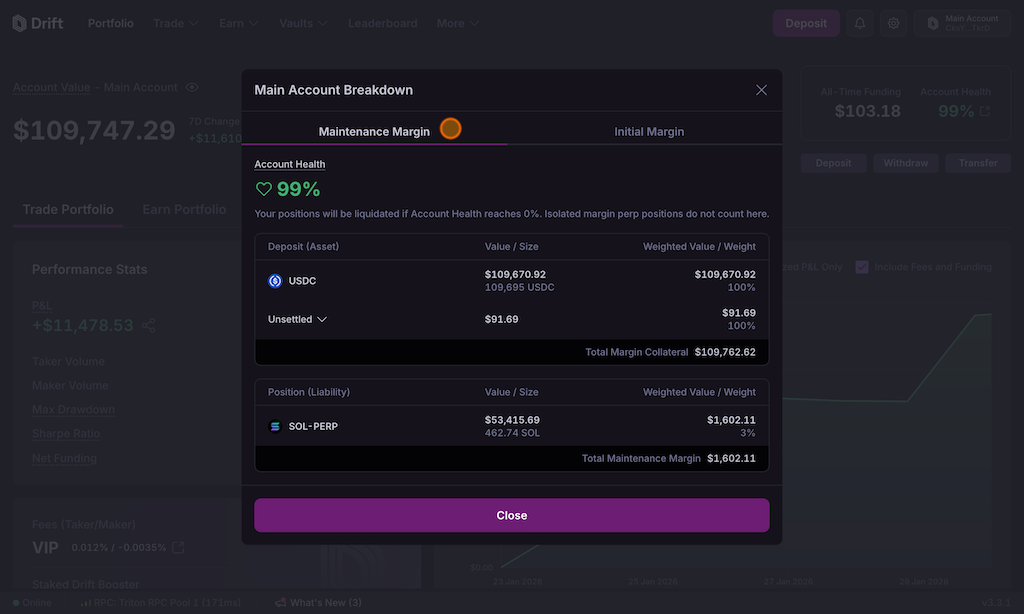Screen dimensions: 1024x614
Task: Dismiss the breakdown dialog with X
Action: point(761,90)
